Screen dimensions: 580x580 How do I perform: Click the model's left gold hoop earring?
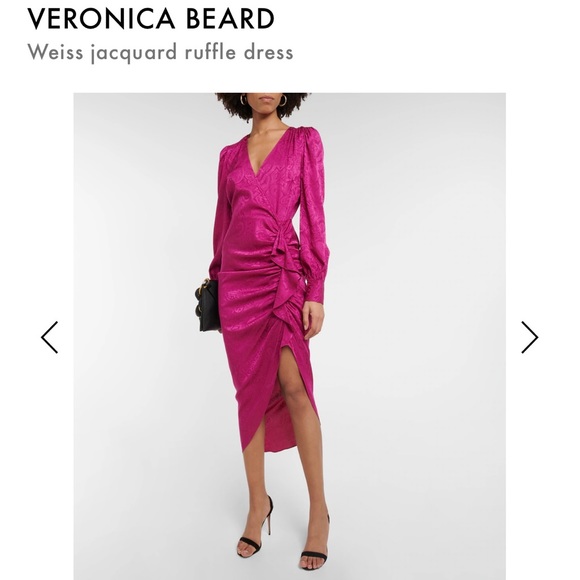(x=243, y=100)
